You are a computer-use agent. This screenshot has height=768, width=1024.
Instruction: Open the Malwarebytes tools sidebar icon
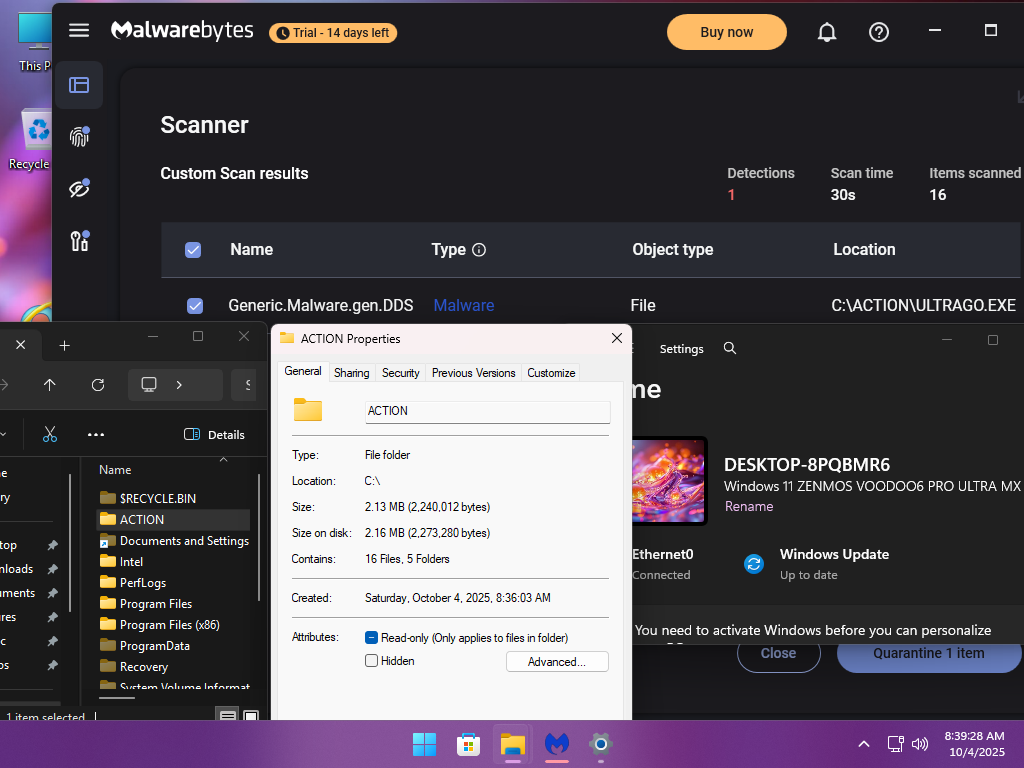(79, 241)
